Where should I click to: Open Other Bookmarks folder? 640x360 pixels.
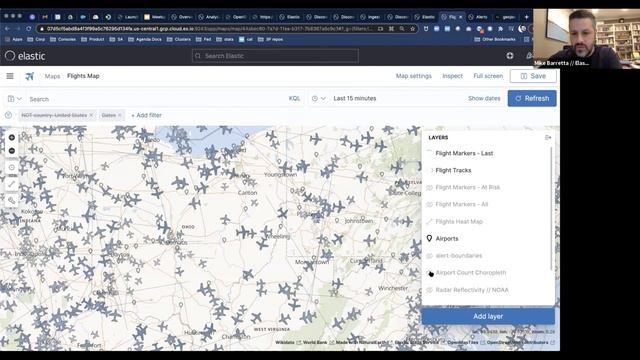[495, 40]
